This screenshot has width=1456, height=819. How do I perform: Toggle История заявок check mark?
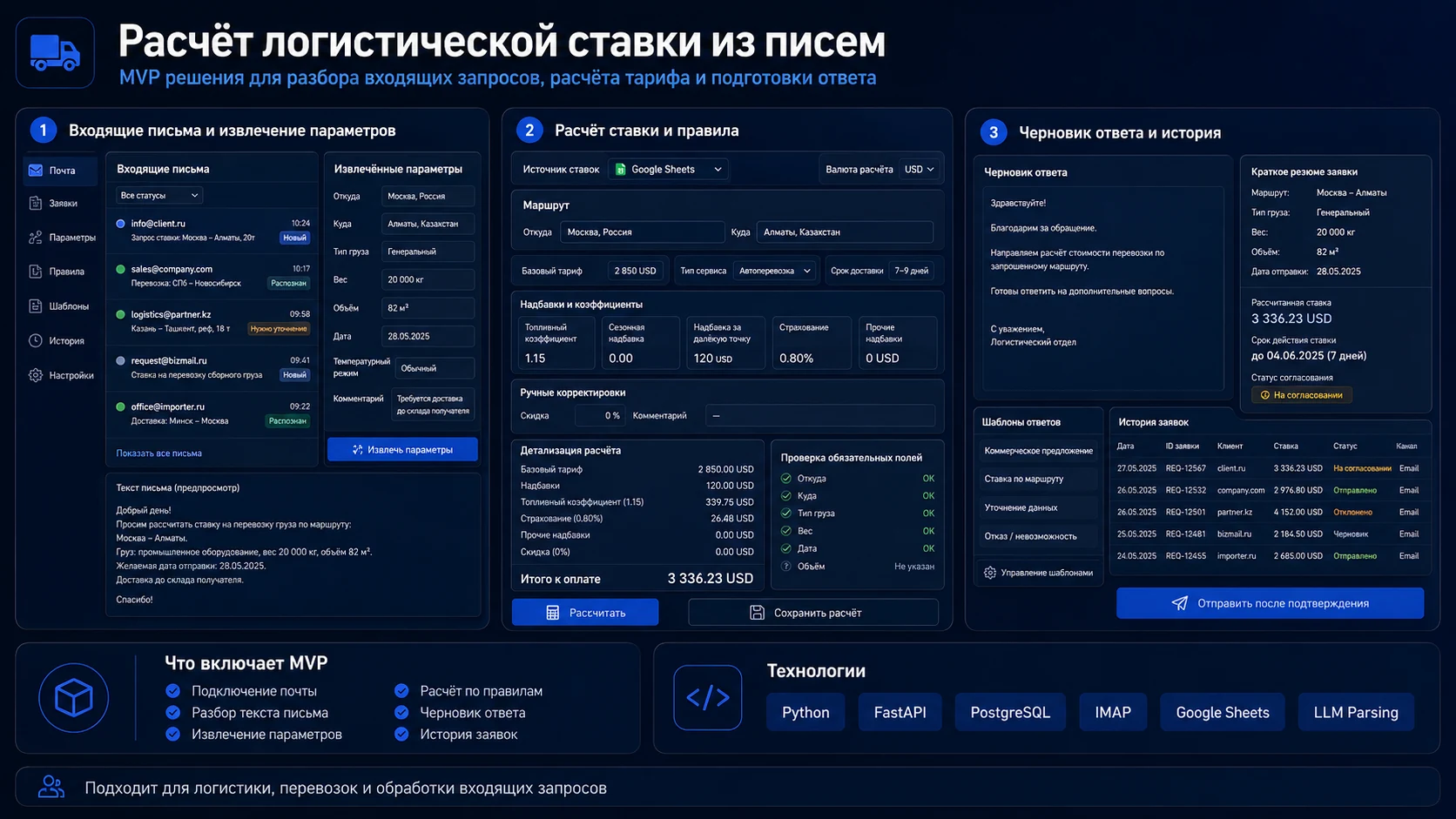(x=401, y=734)
